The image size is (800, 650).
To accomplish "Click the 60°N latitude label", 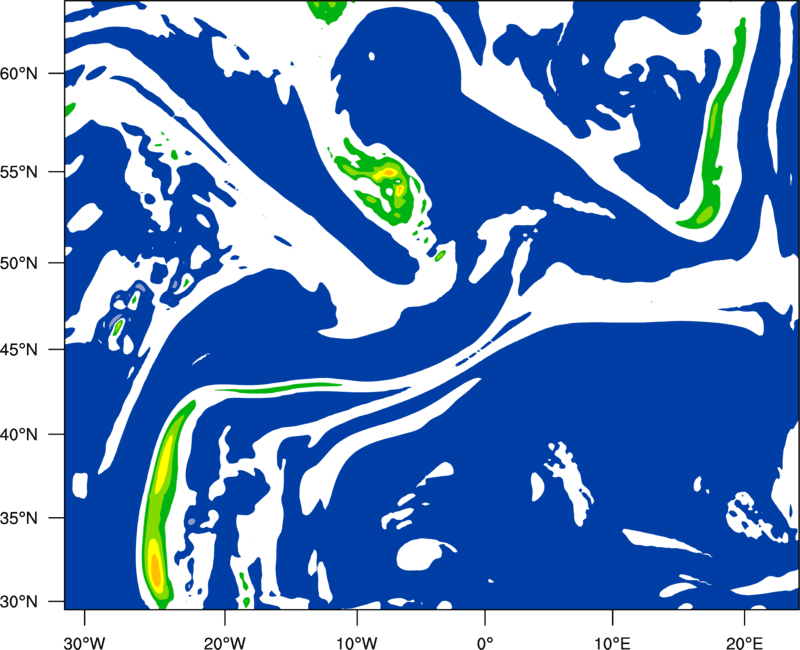I will point(19,73).
